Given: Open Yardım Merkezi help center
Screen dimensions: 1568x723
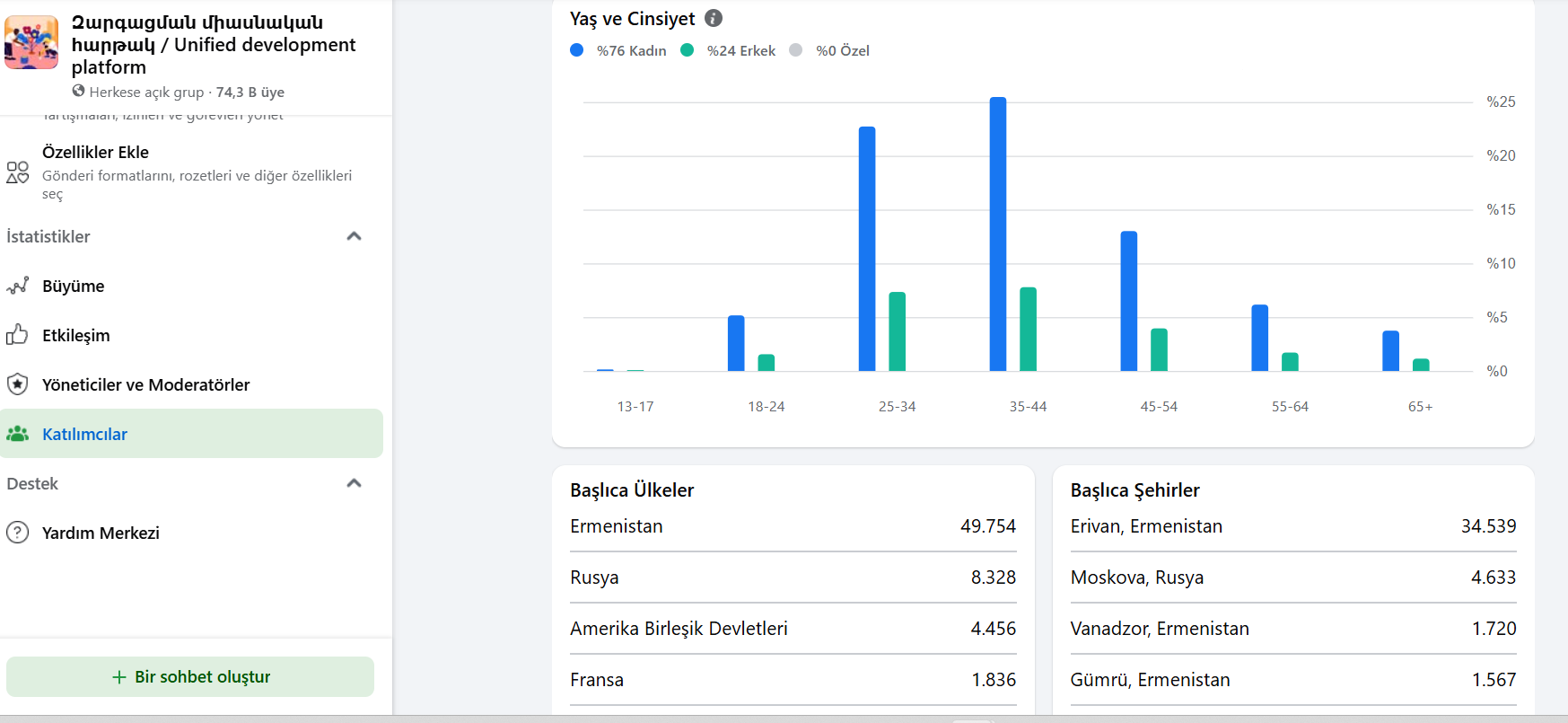Looking at the screenshot, I should [191, 533].
